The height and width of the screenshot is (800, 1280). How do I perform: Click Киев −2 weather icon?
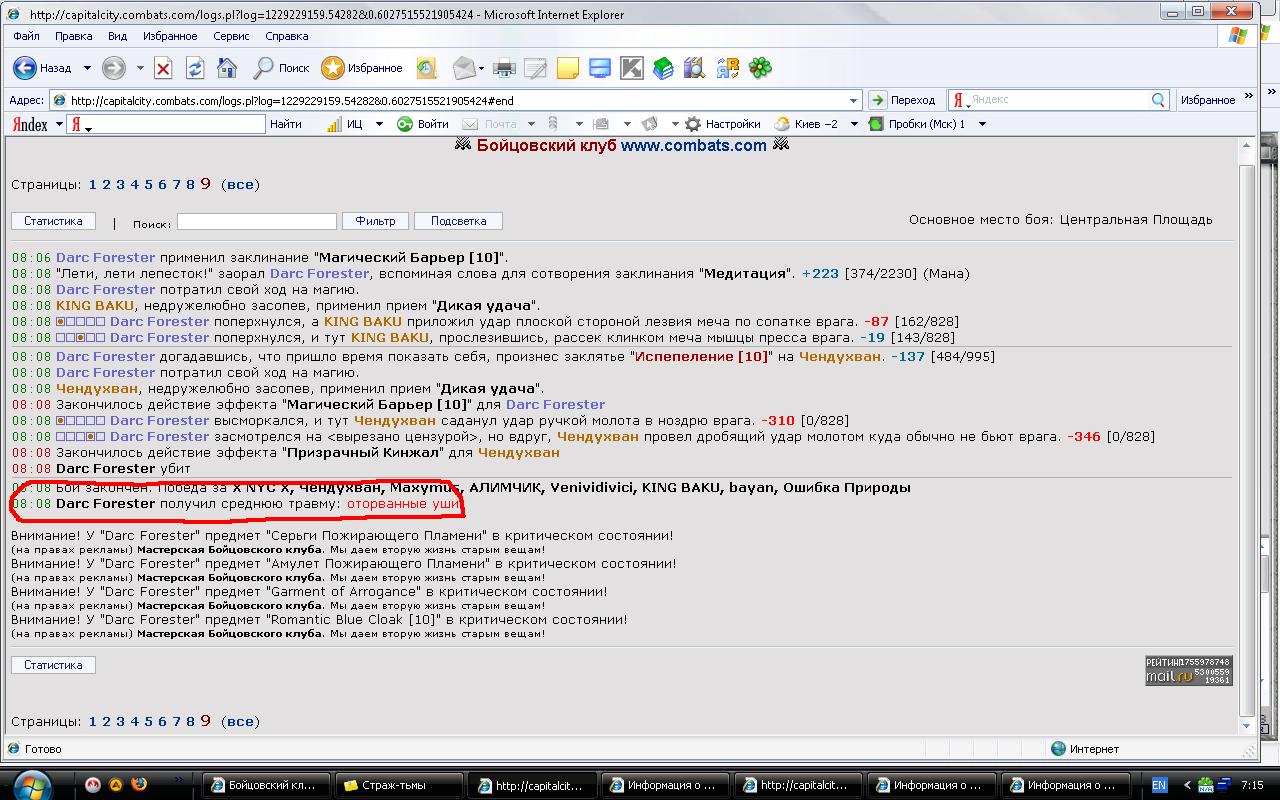(x=806, y=124)
